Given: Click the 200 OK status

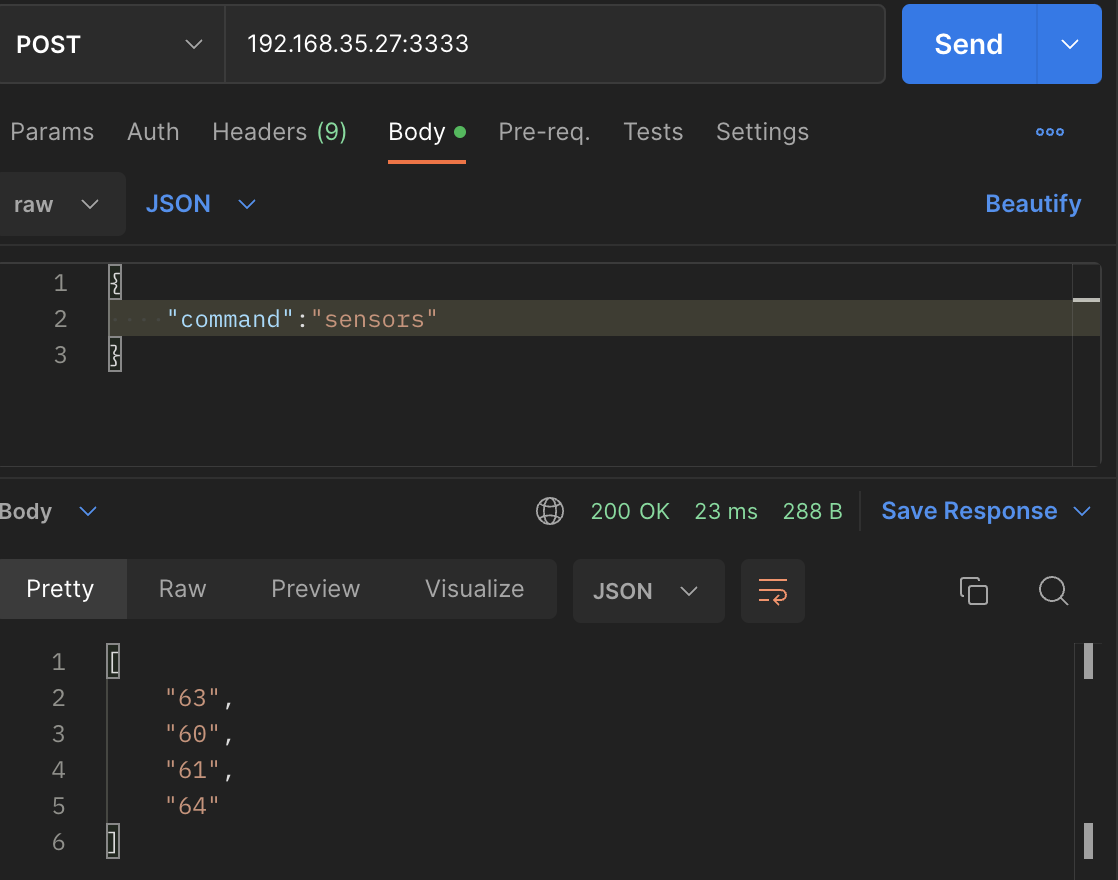Looking at the screenshot, I should pyautogui.click(x=630, y=511).
